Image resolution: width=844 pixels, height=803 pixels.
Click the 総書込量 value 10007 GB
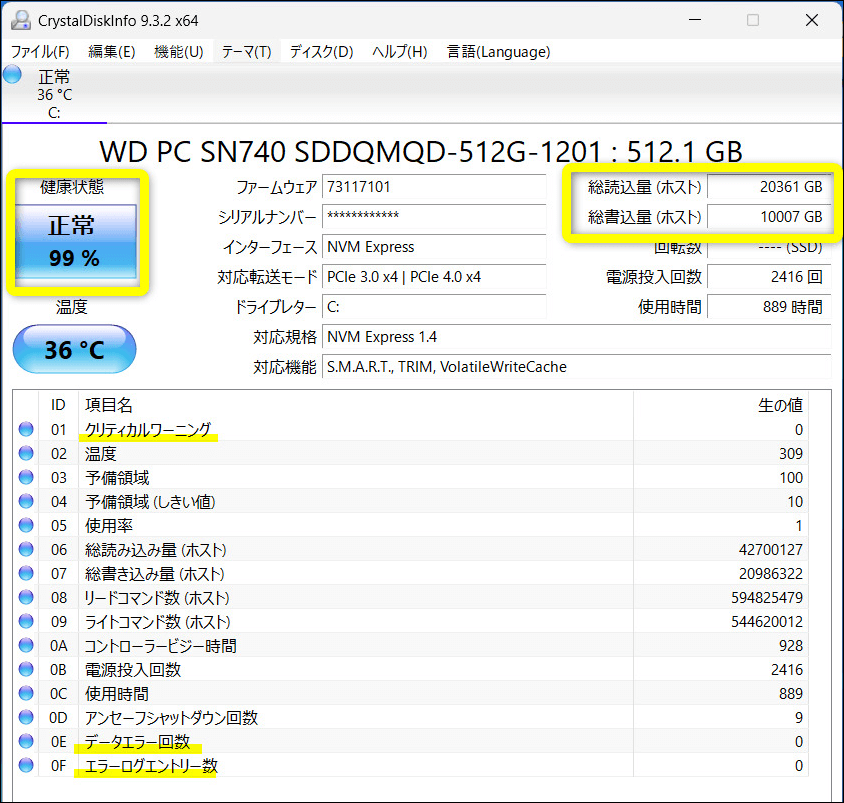coord(769,216)
